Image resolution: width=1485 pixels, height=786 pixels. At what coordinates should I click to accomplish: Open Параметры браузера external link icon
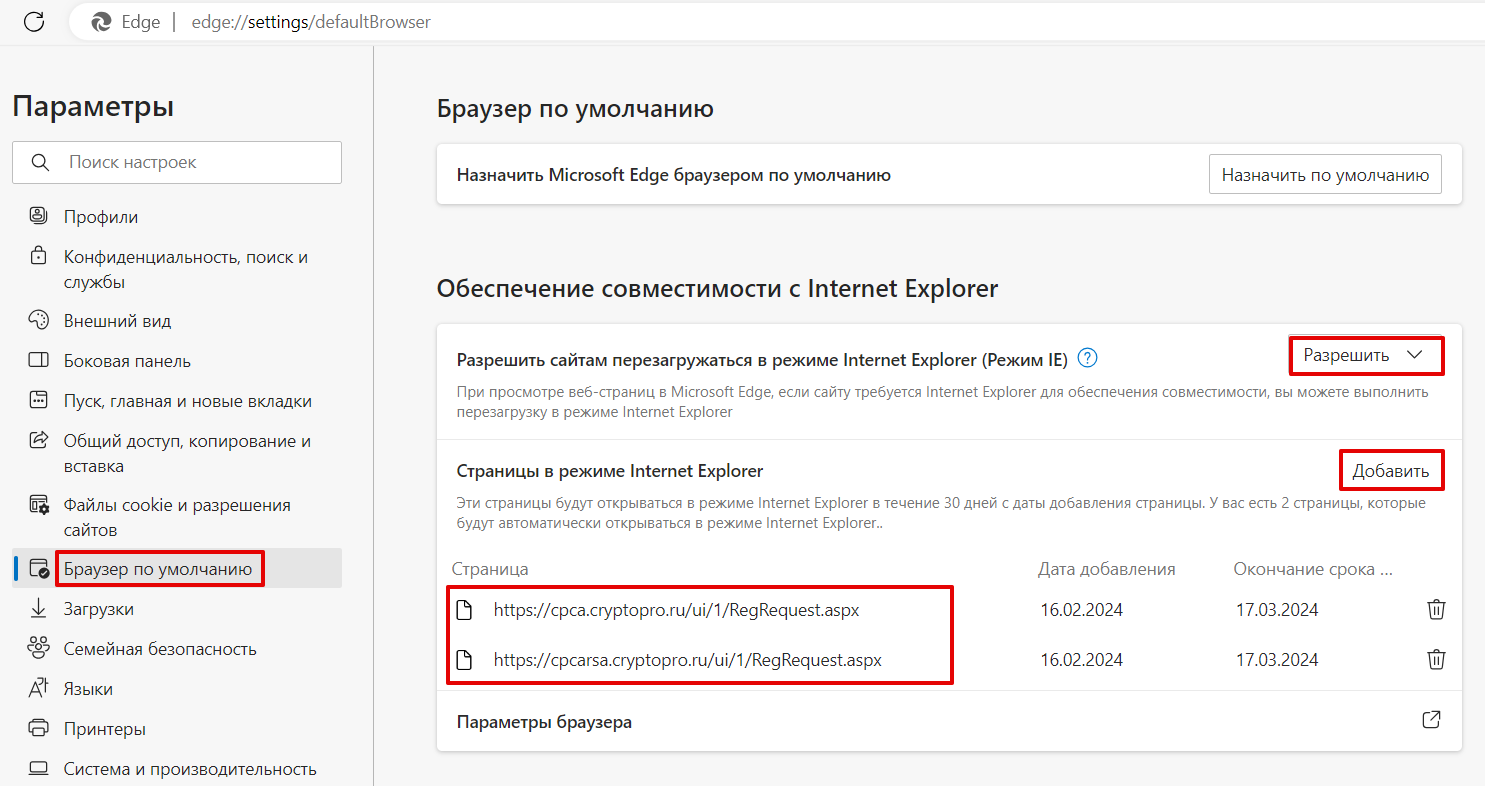1431,720
